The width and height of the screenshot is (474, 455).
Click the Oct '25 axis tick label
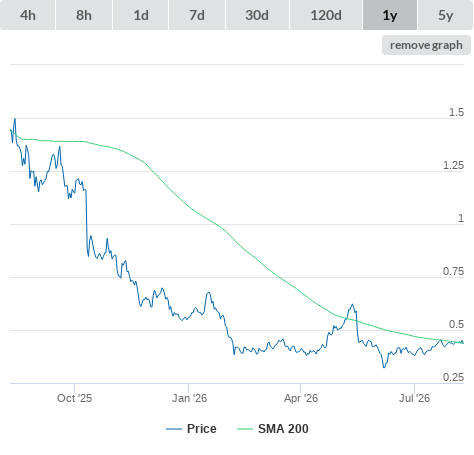74,398
